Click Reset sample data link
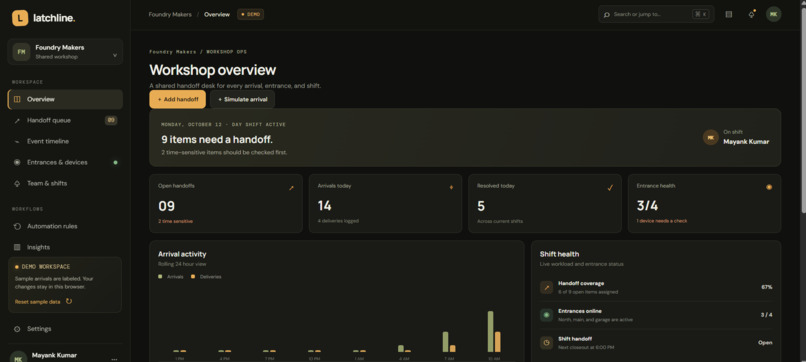Image resolution: width=806 pixels, height=362 pixels. pos(38,302)
